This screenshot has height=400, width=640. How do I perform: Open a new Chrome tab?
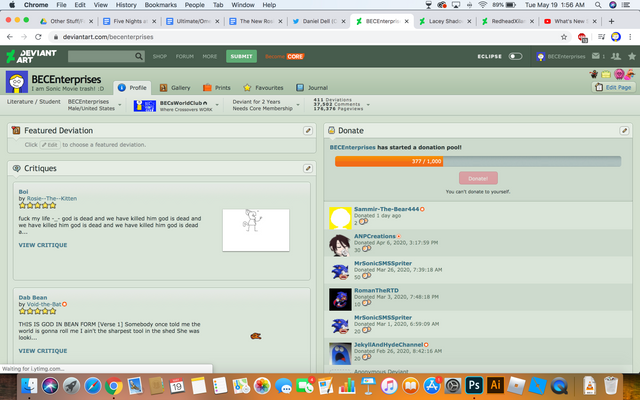611,21
